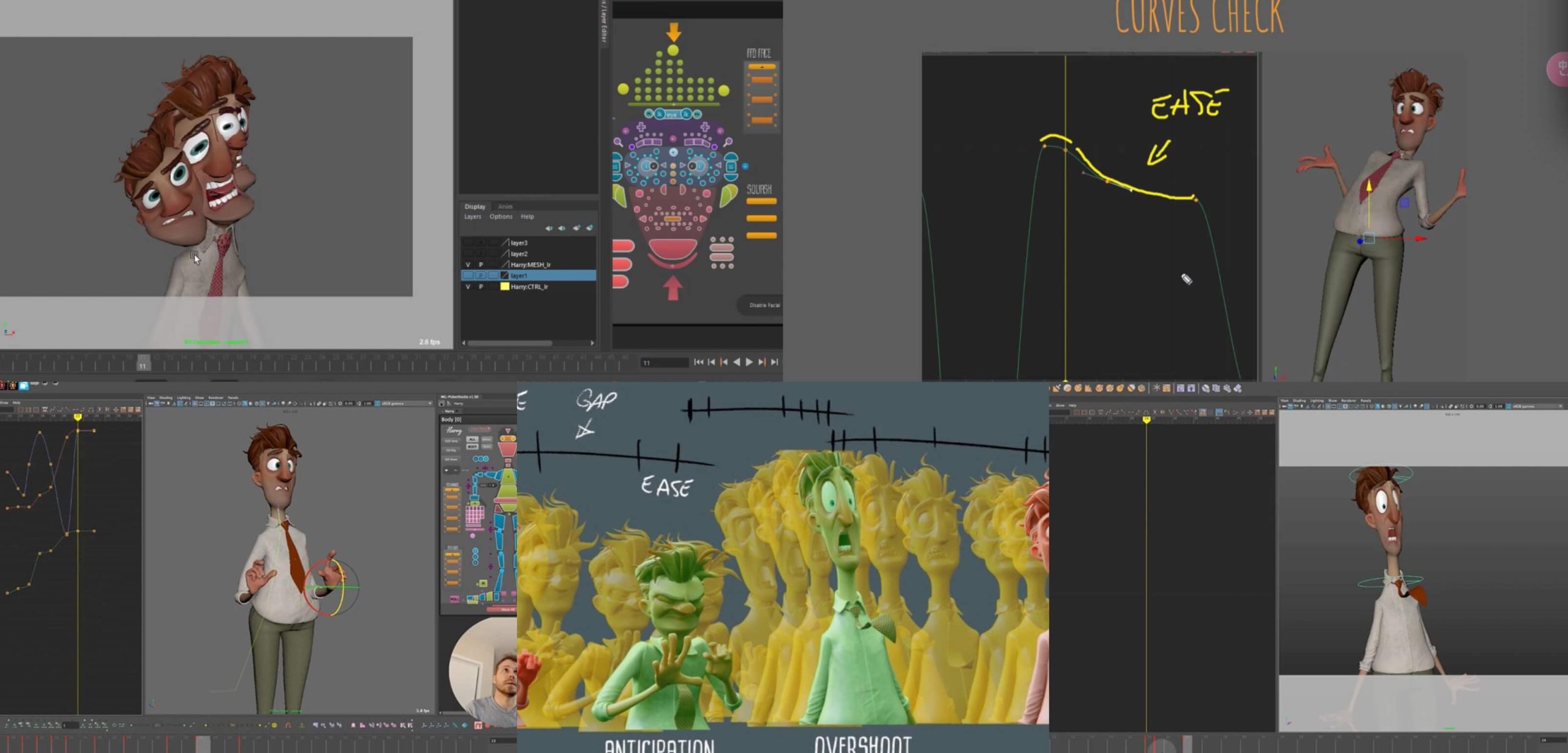Click frame 11 marker on top-left timeline
1568x753 pixels.
(x=143, y=363)
